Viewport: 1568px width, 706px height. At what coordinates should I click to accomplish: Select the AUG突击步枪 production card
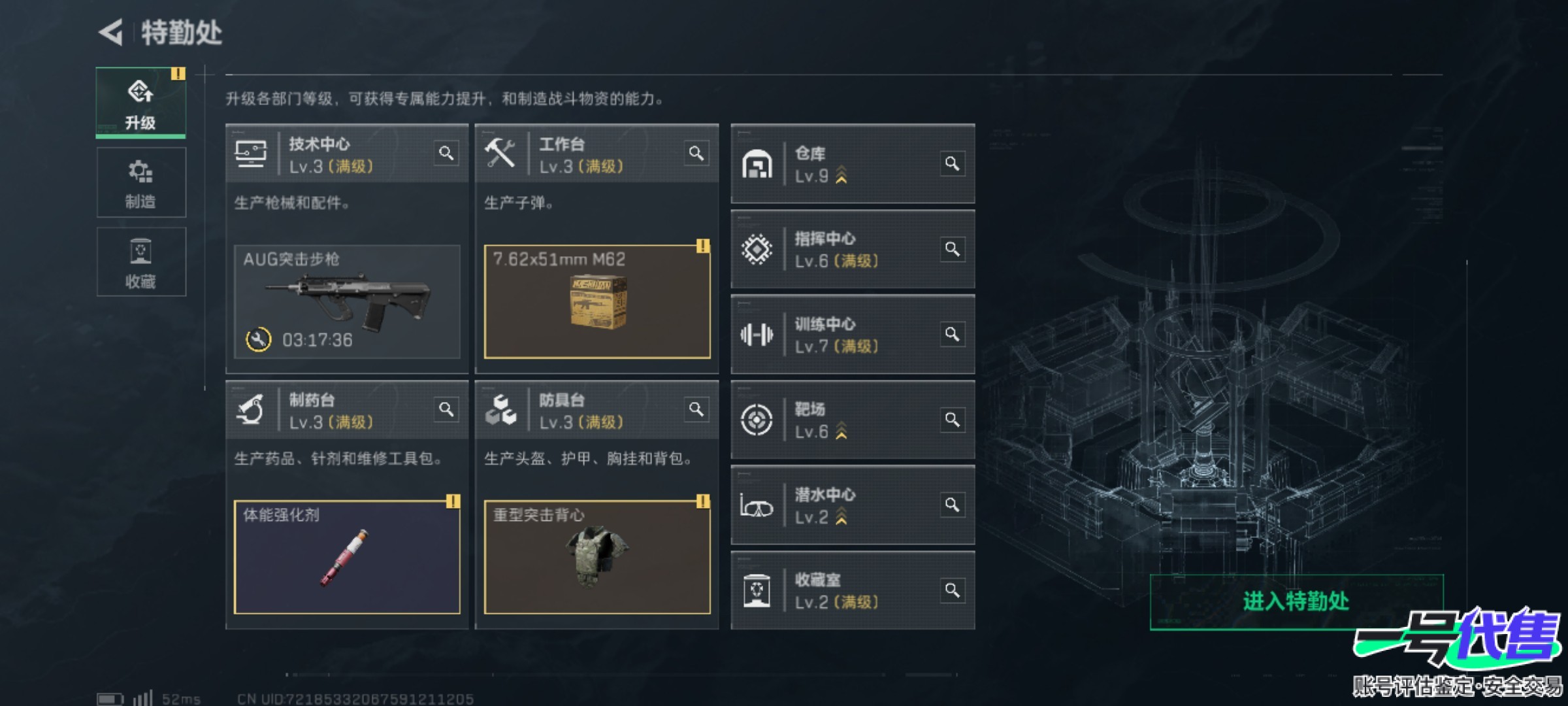point(347,302)
